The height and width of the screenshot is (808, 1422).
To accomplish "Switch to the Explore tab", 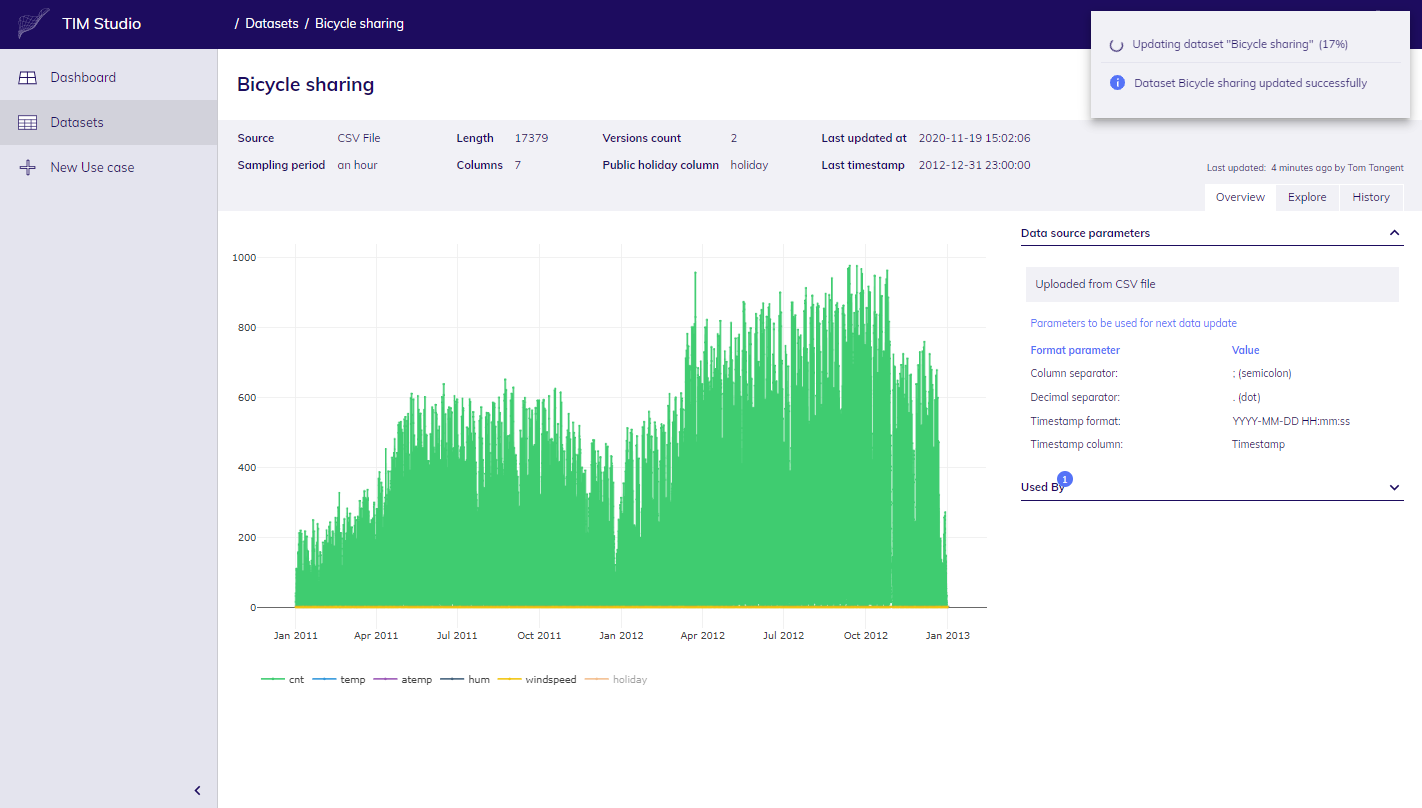I will (1307, 197).
